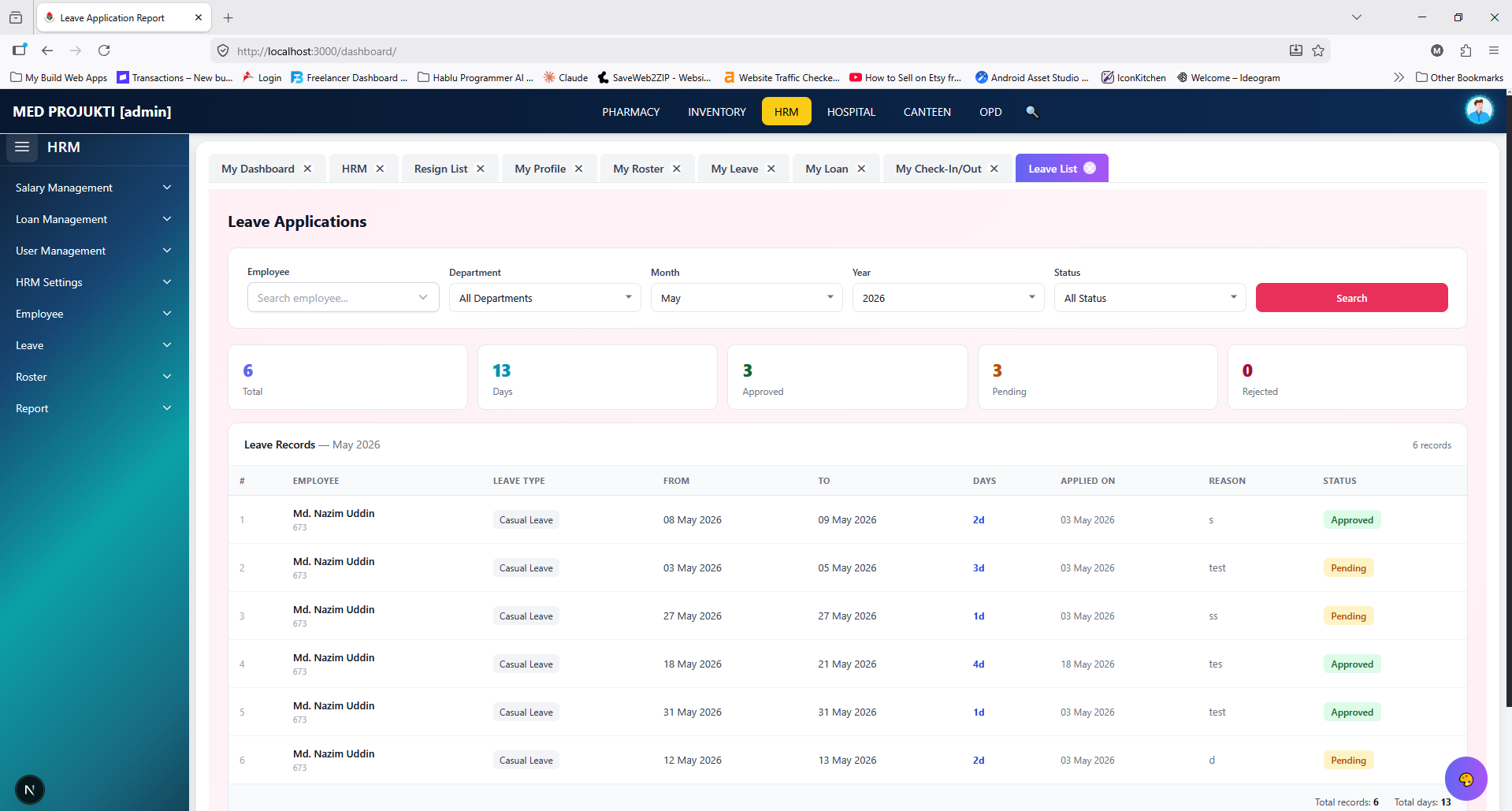Close the Leave List tab
This screenshot has height=811, width=1512.
pos(1090,168)
